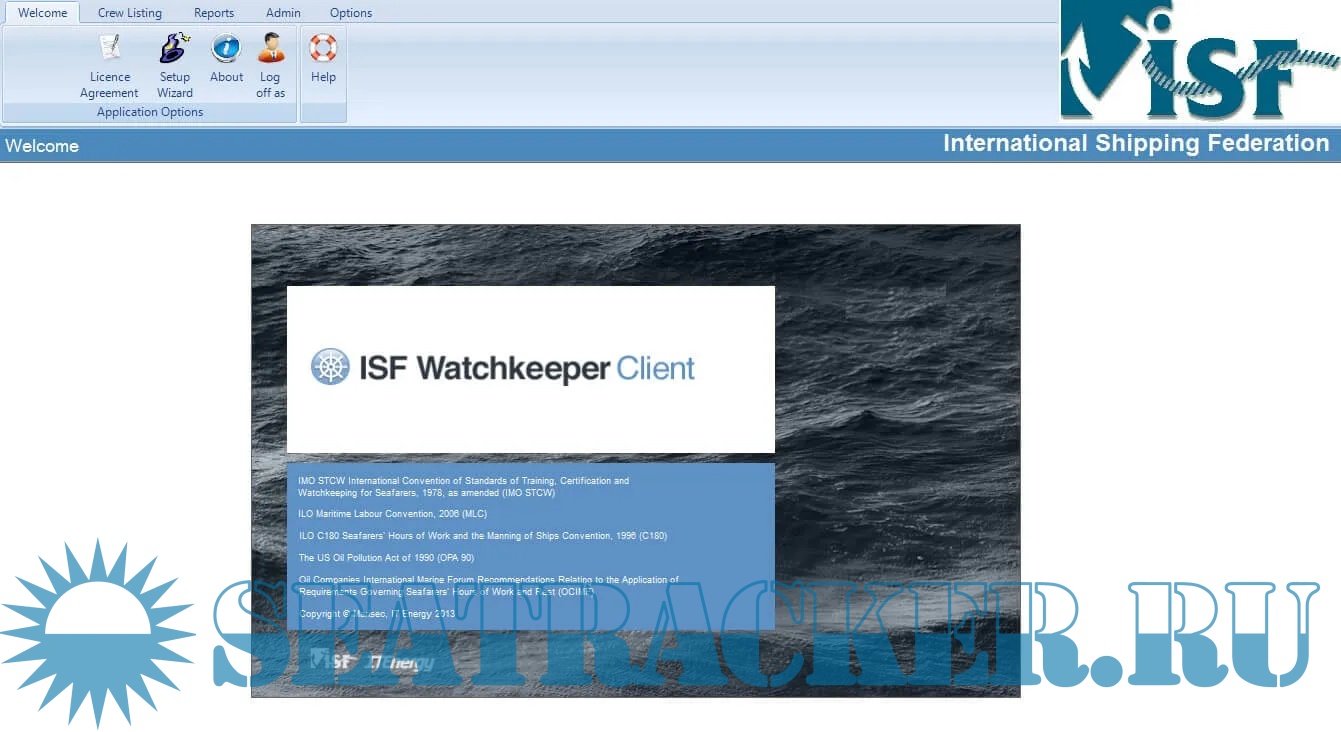Image resolution: width=1341 pixels, height=732 pixels.
Task: Open the Licence Agreement icon
Action: point(110,49)
